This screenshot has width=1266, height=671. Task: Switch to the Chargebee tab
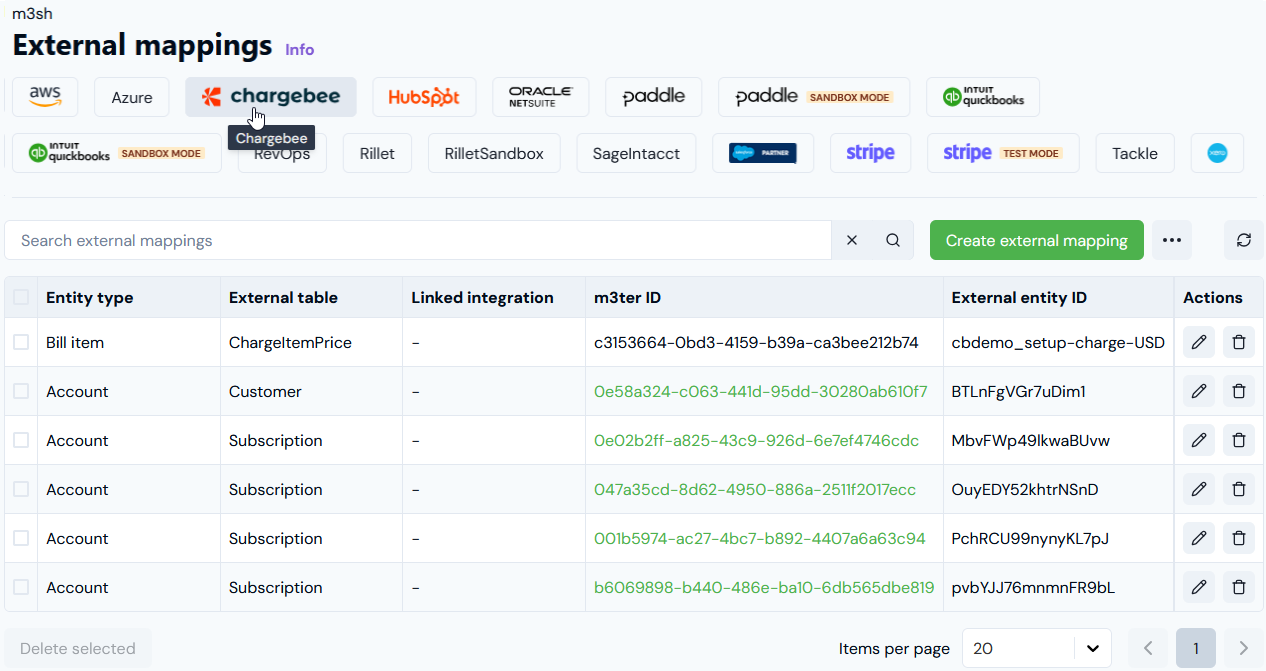click(271, 97)
